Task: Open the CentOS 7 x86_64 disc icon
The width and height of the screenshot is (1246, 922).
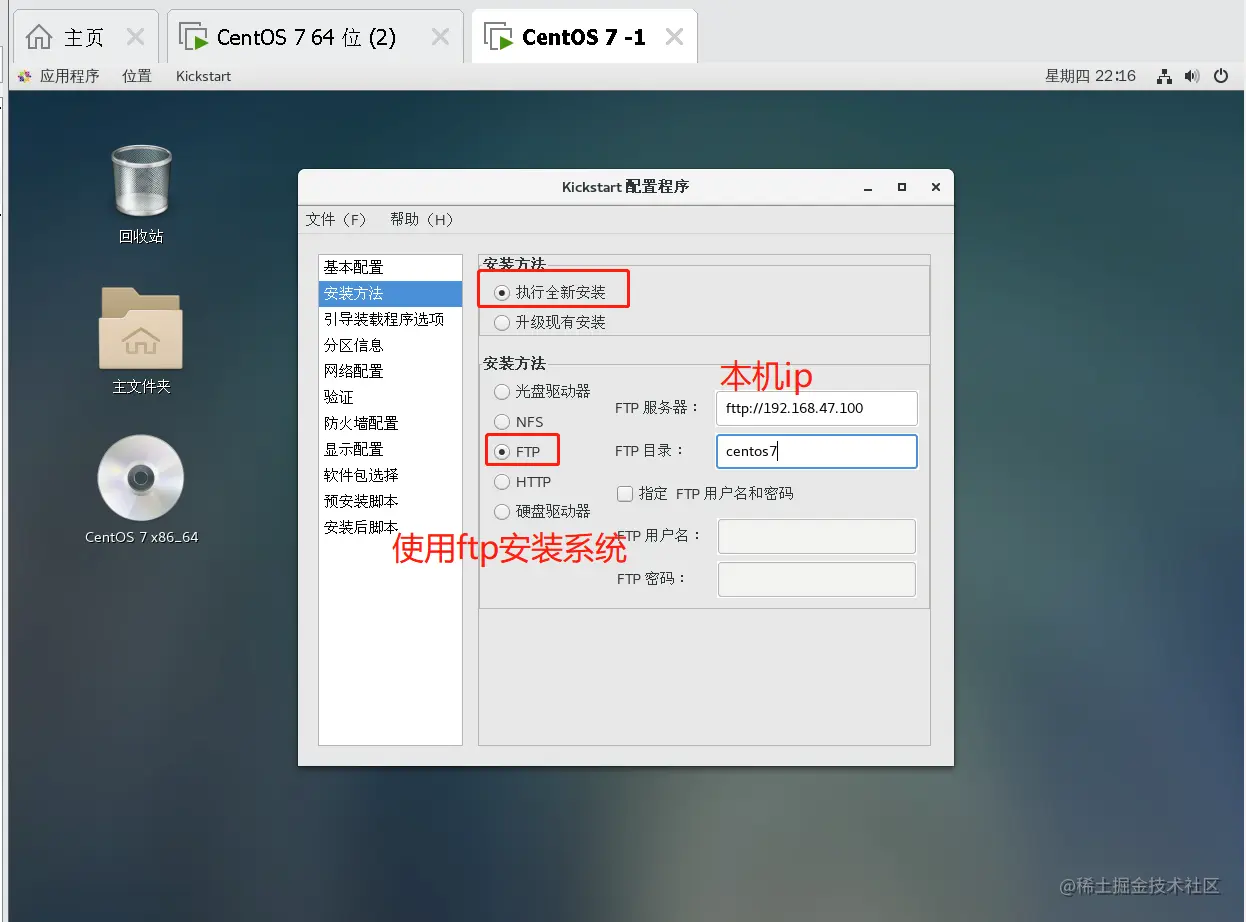Action: tap(141, 478)
